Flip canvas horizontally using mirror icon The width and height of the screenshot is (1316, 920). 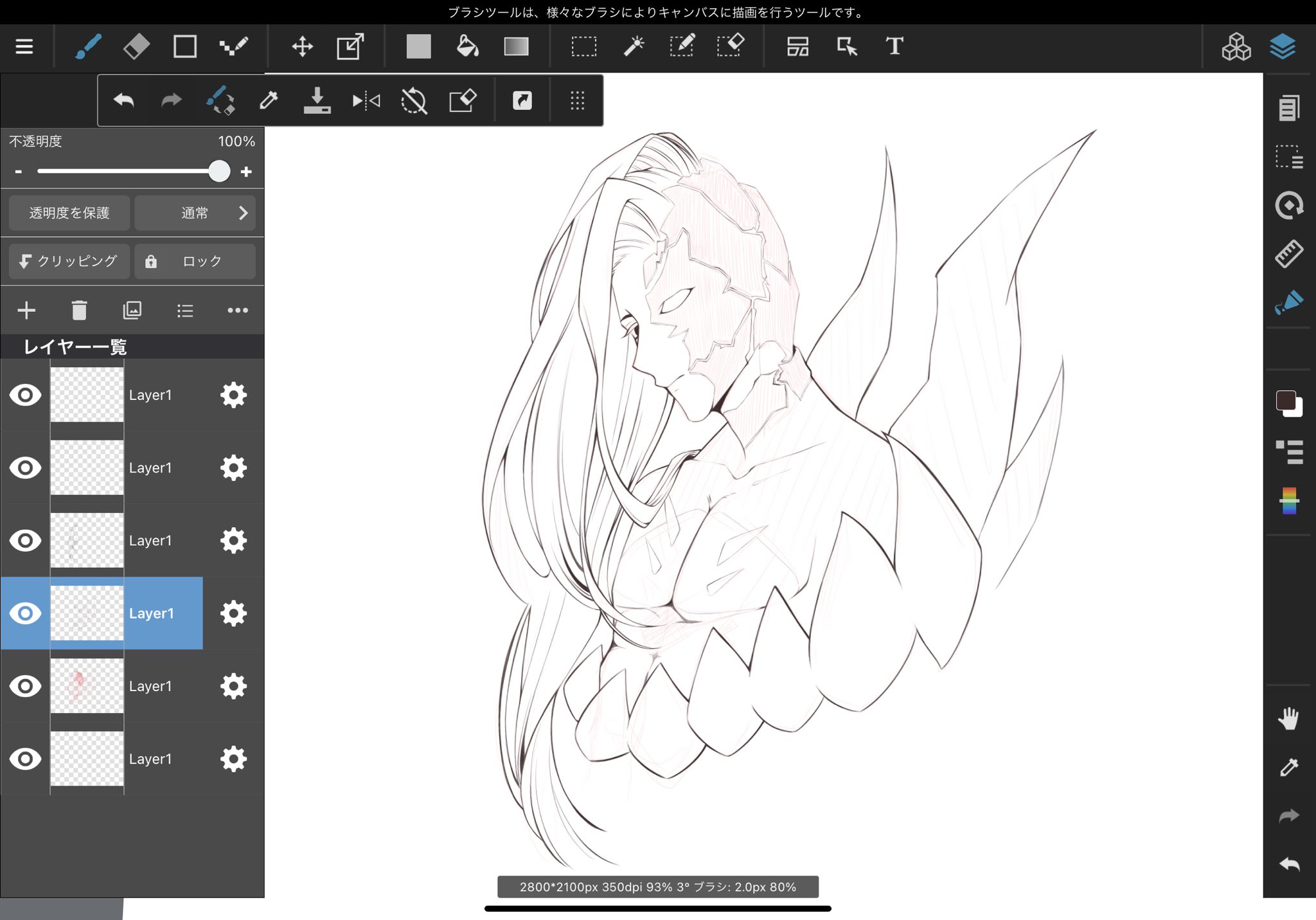366,100
